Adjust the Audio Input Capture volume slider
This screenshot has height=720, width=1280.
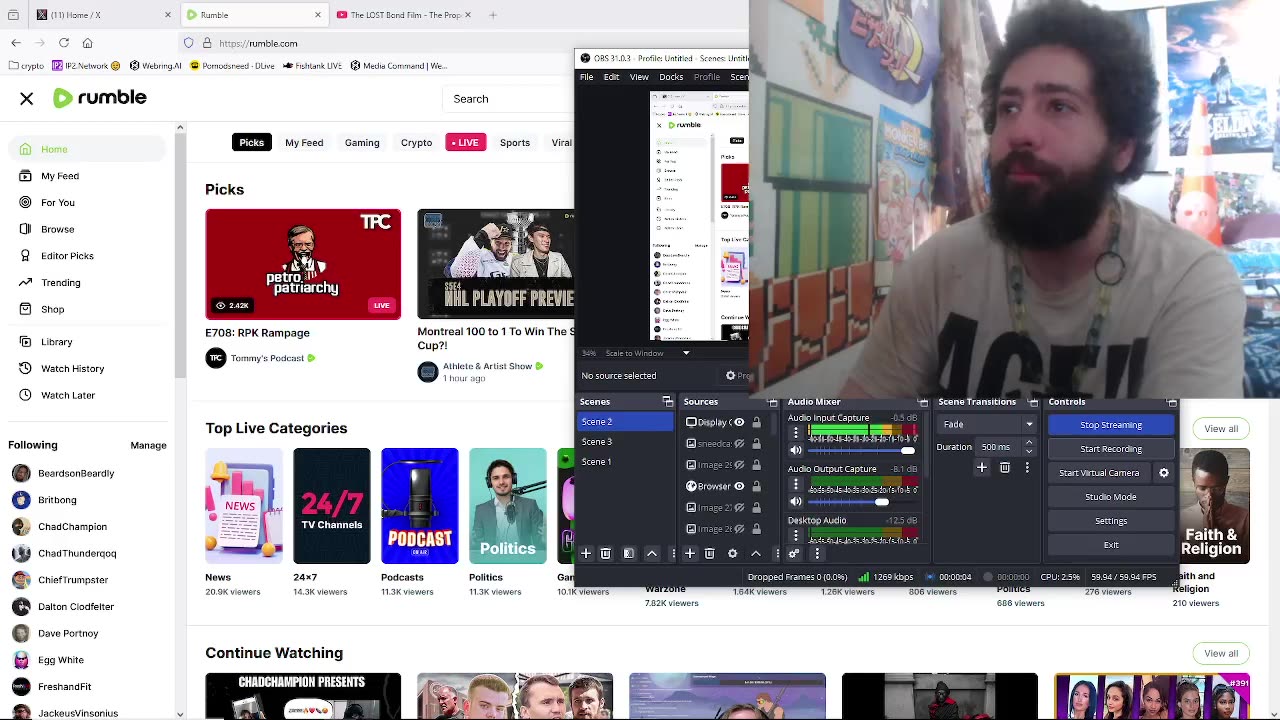(861, 450)
